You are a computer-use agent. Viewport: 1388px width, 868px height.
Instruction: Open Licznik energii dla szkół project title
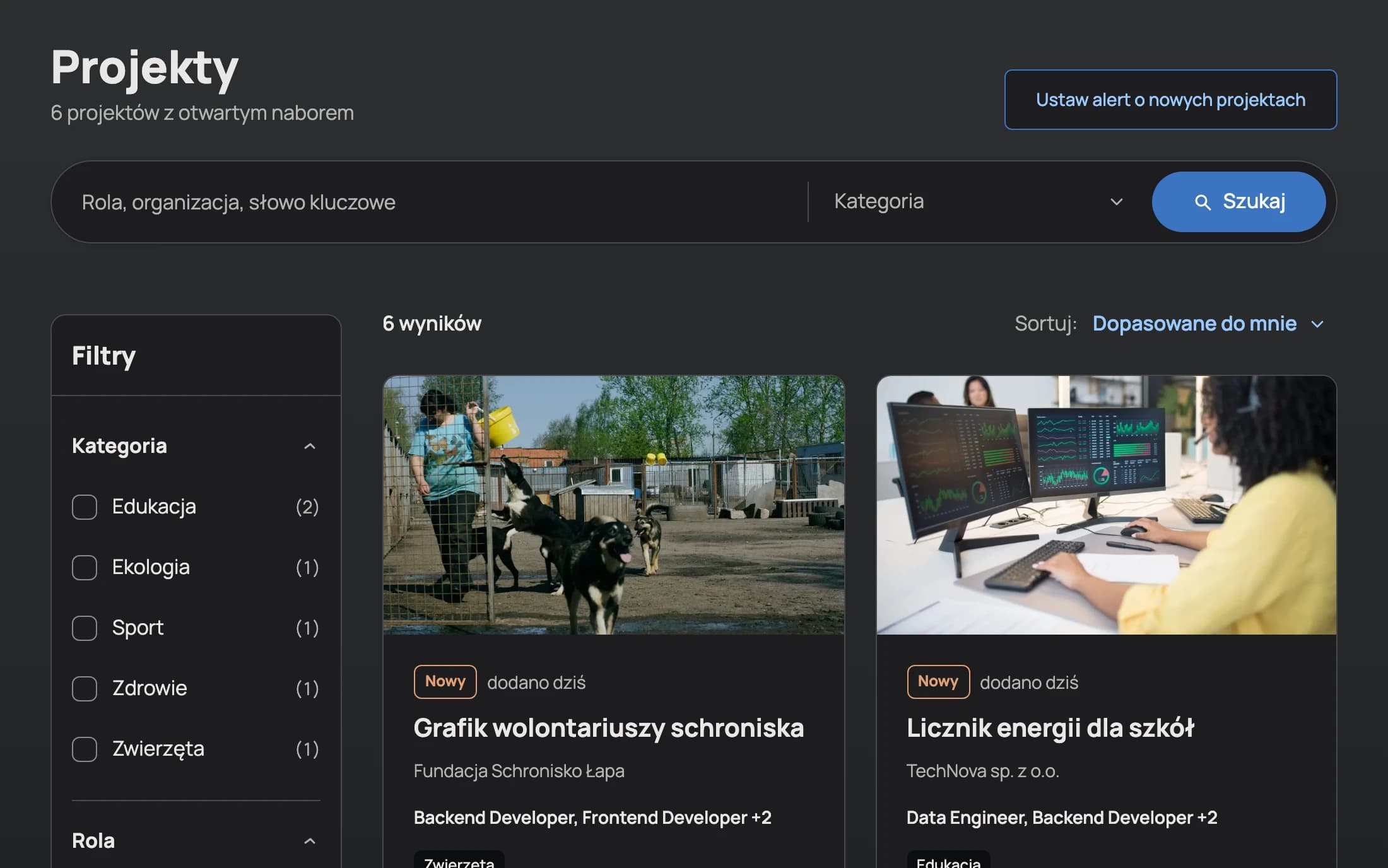click(x=1050, y=728)
